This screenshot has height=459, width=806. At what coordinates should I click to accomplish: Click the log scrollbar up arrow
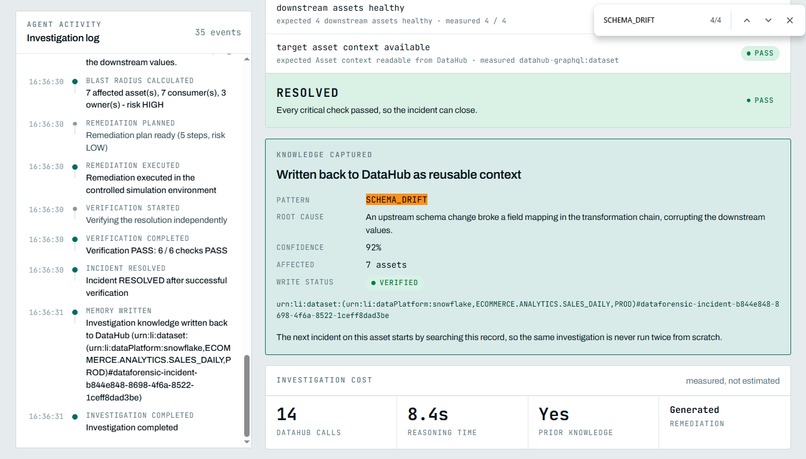click(247, 60)
